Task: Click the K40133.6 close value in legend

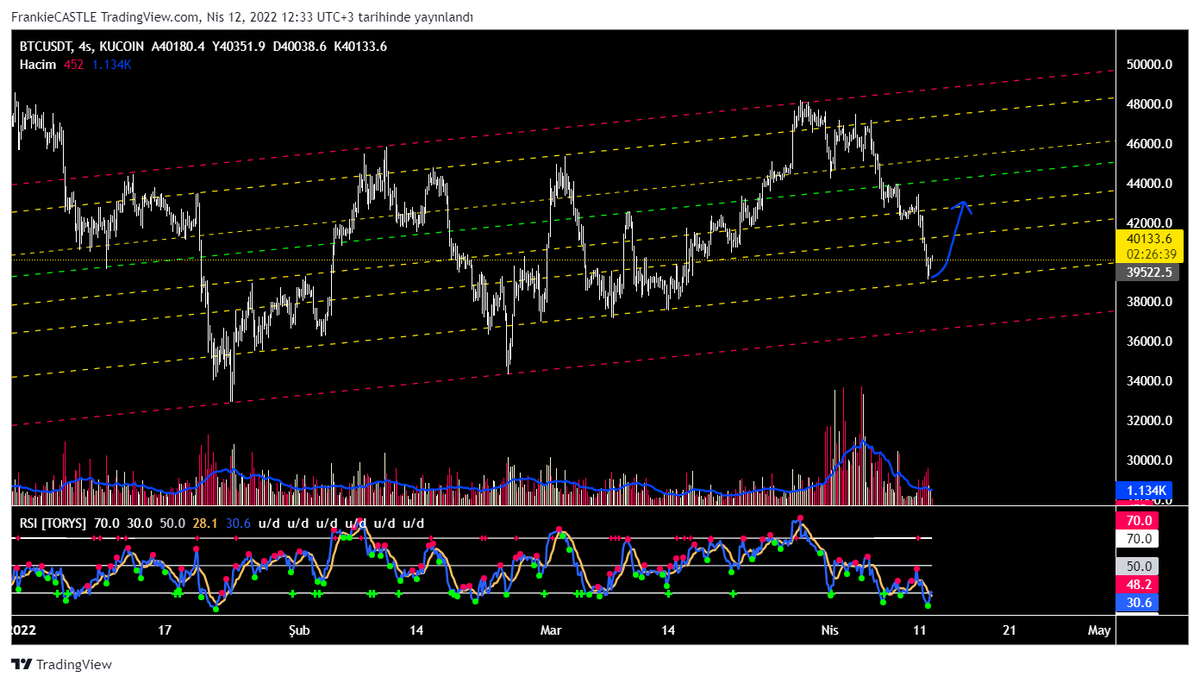Action: click(x=361, y=46)
